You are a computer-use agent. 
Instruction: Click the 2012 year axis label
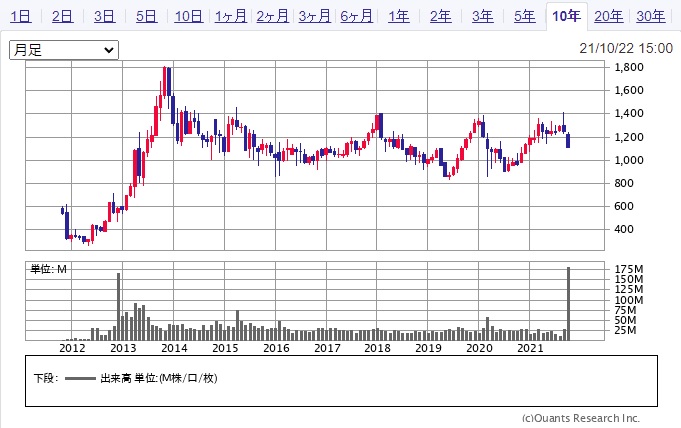tap(72, 348)
